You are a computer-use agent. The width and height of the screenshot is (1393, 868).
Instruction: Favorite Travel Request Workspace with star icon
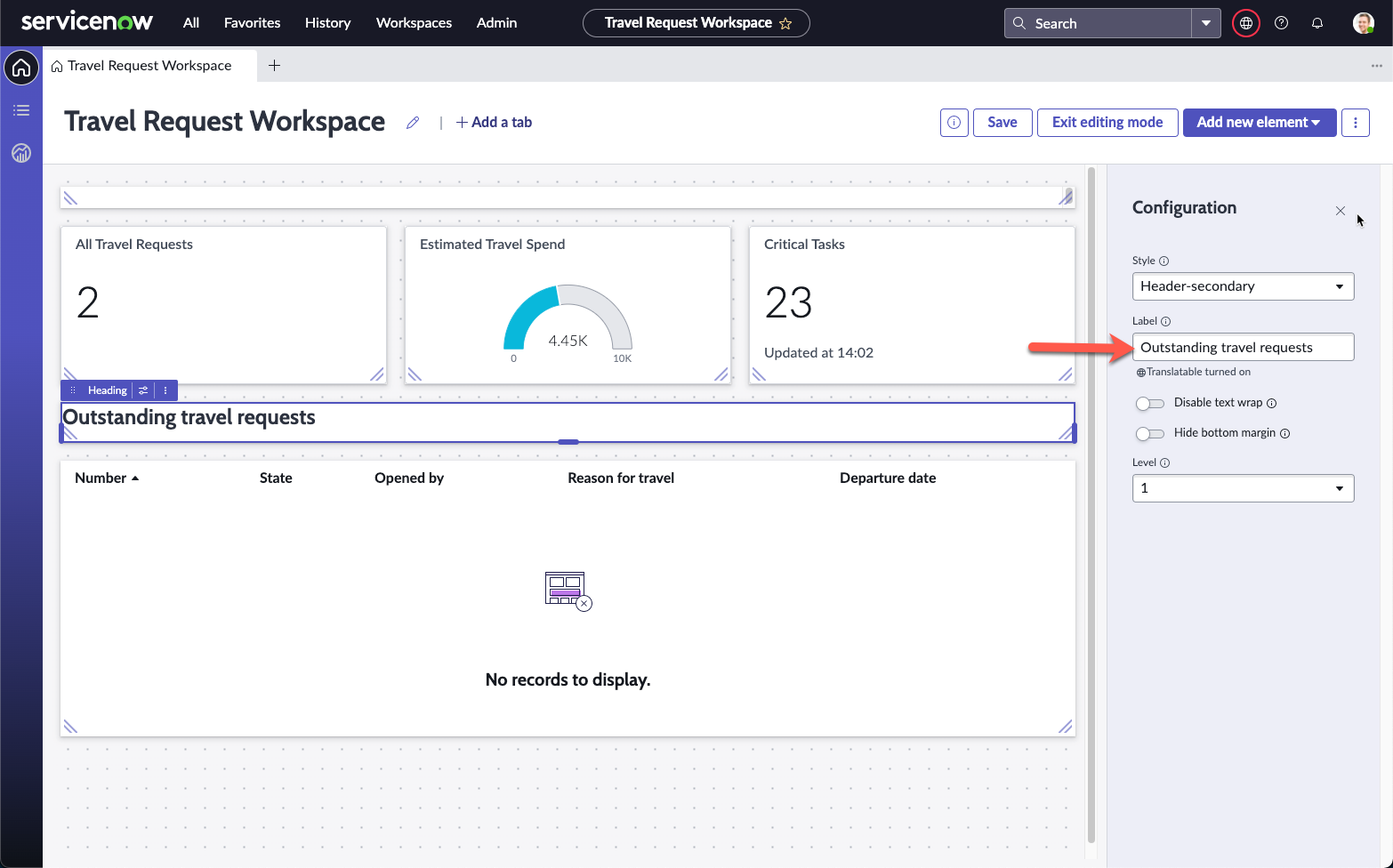click(x=785, y=24)
